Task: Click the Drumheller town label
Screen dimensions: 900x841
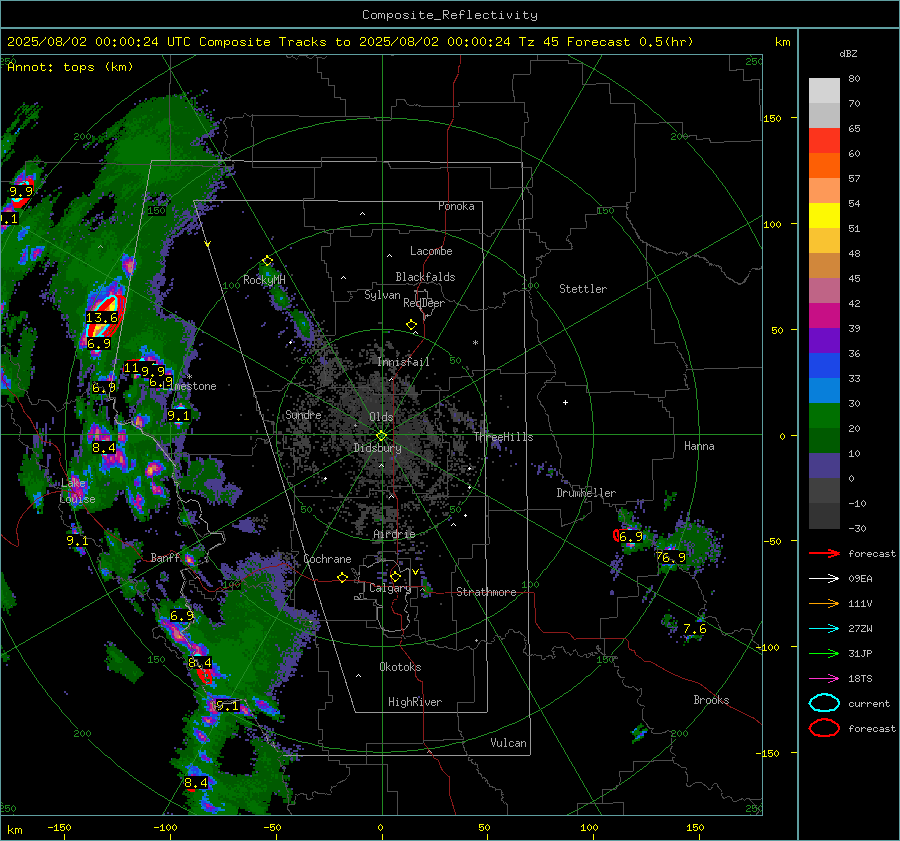Action: [x=586, y=493]
